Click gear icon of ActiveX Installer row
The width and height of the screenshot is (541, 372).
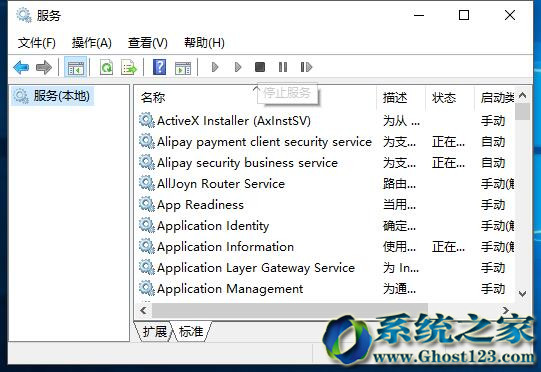point(147,120)
